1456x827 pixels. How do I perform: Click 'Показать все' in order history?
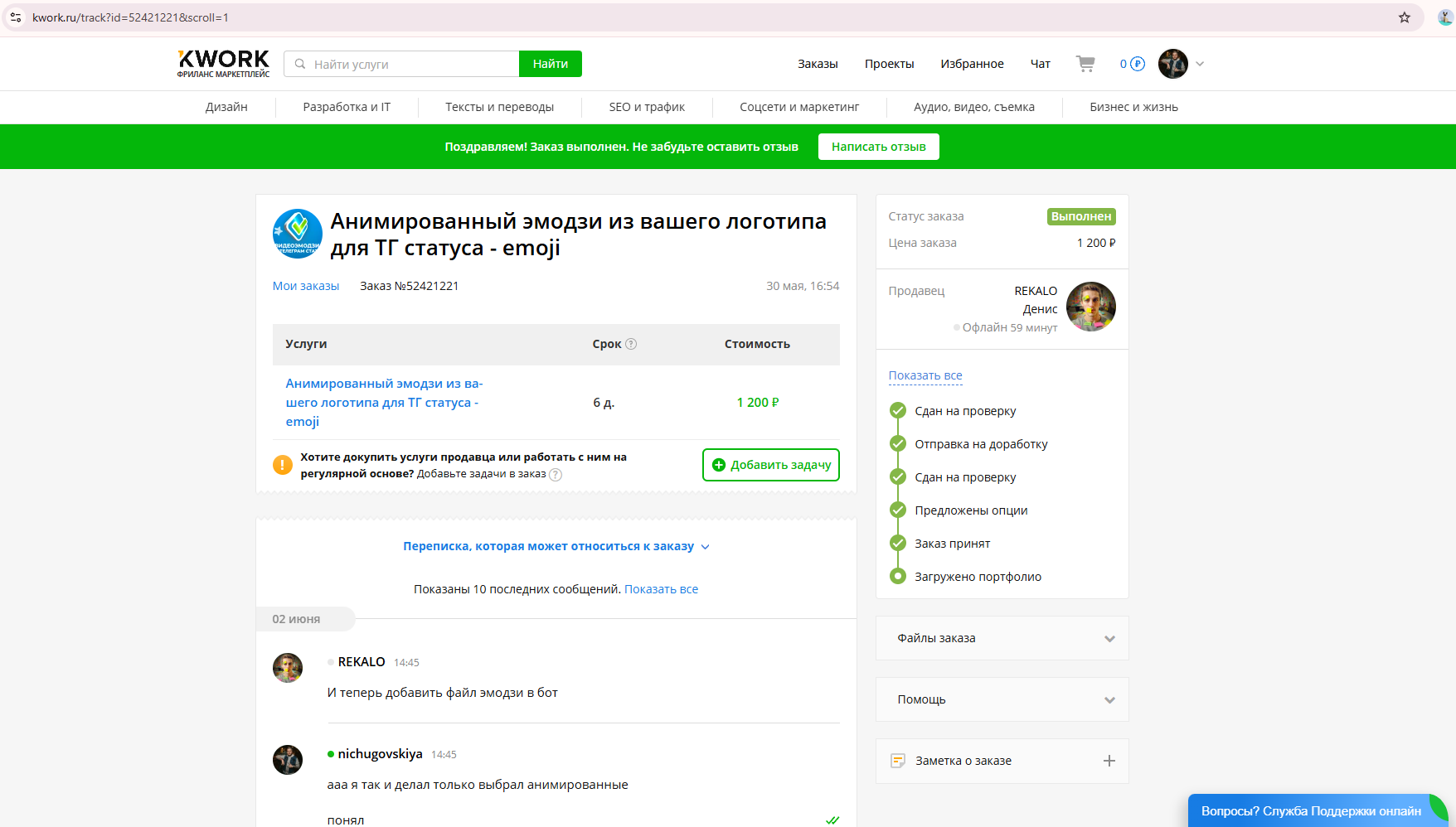(925, 375)
